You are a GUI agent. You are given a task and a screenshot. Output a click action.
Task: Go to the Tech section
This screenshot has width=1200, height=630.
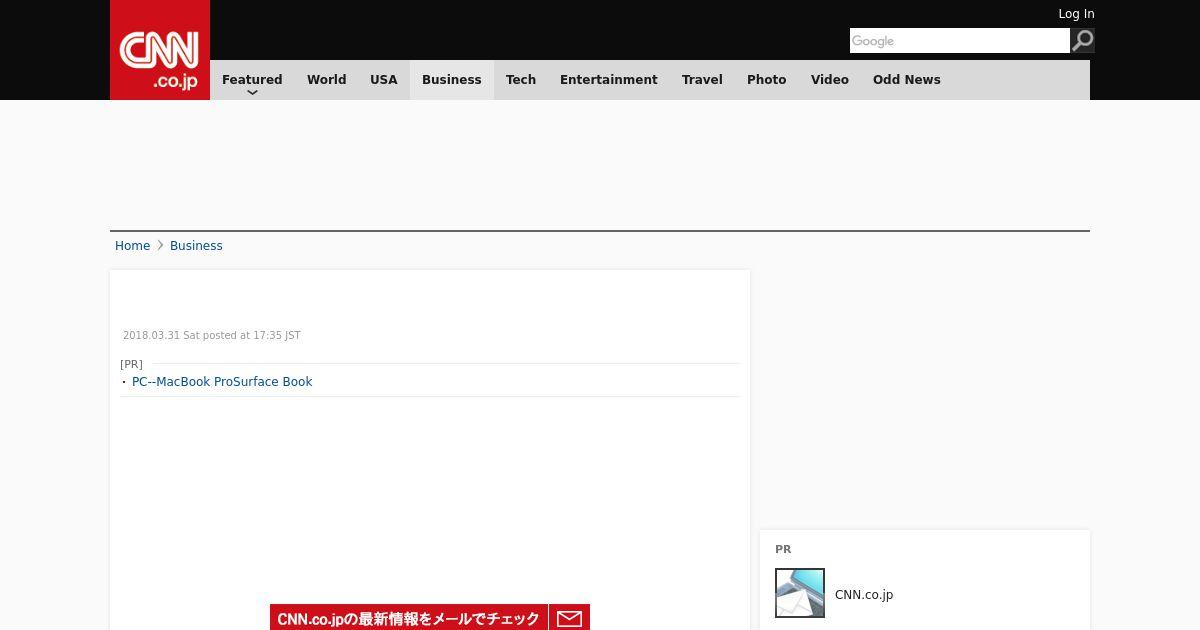(521, 80)
